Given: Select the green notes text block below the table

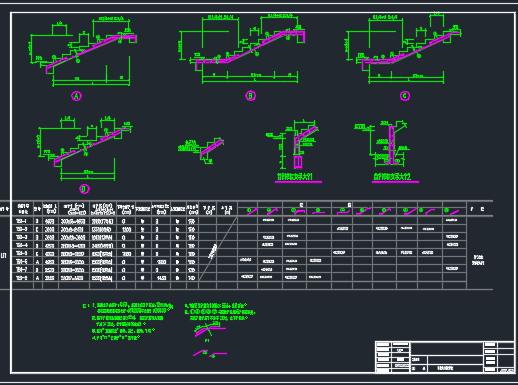Looking at the screenshot, I should click(169, 321).
